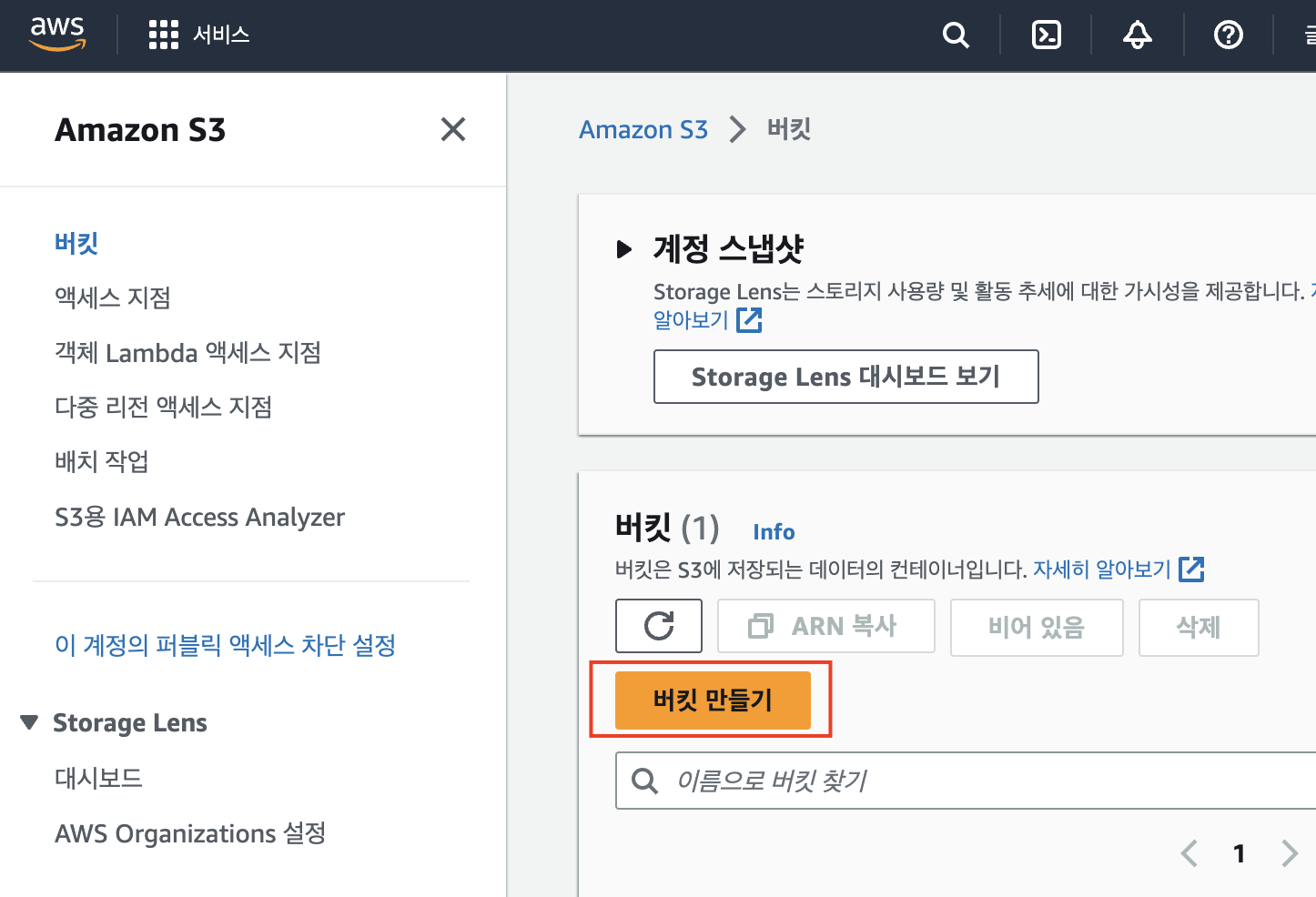Open 액세스 지점 in the sidebar
Image resolution: width=1316 pixels, height=897 pixels.
pyautogui.click(x=113, y=297)
